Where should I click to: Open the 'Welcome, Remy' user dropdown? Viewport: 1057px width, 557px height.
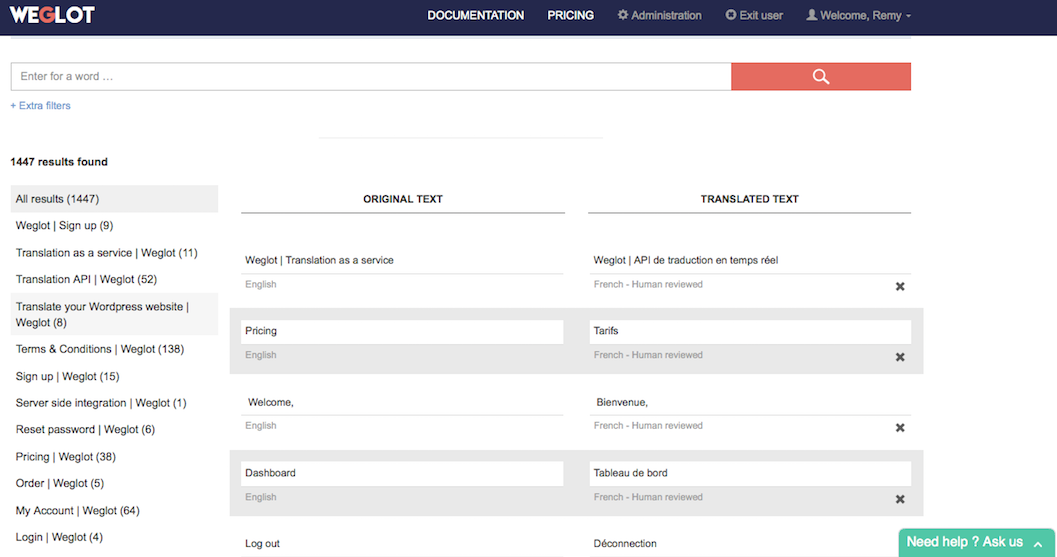[858, 15]
